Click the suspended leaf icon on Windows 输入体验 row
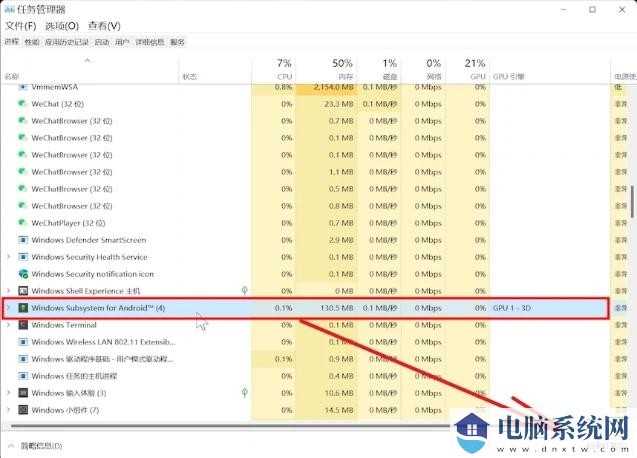Viewport: 637px width, 458px height. pos(245,393)
